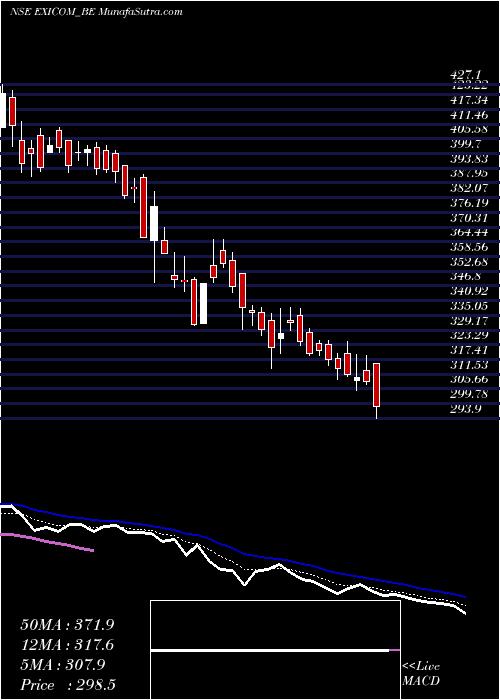This screenshot has width=500, height=700.
Task: Click the 335.05 price level label
Action: [x=469, y=306]
